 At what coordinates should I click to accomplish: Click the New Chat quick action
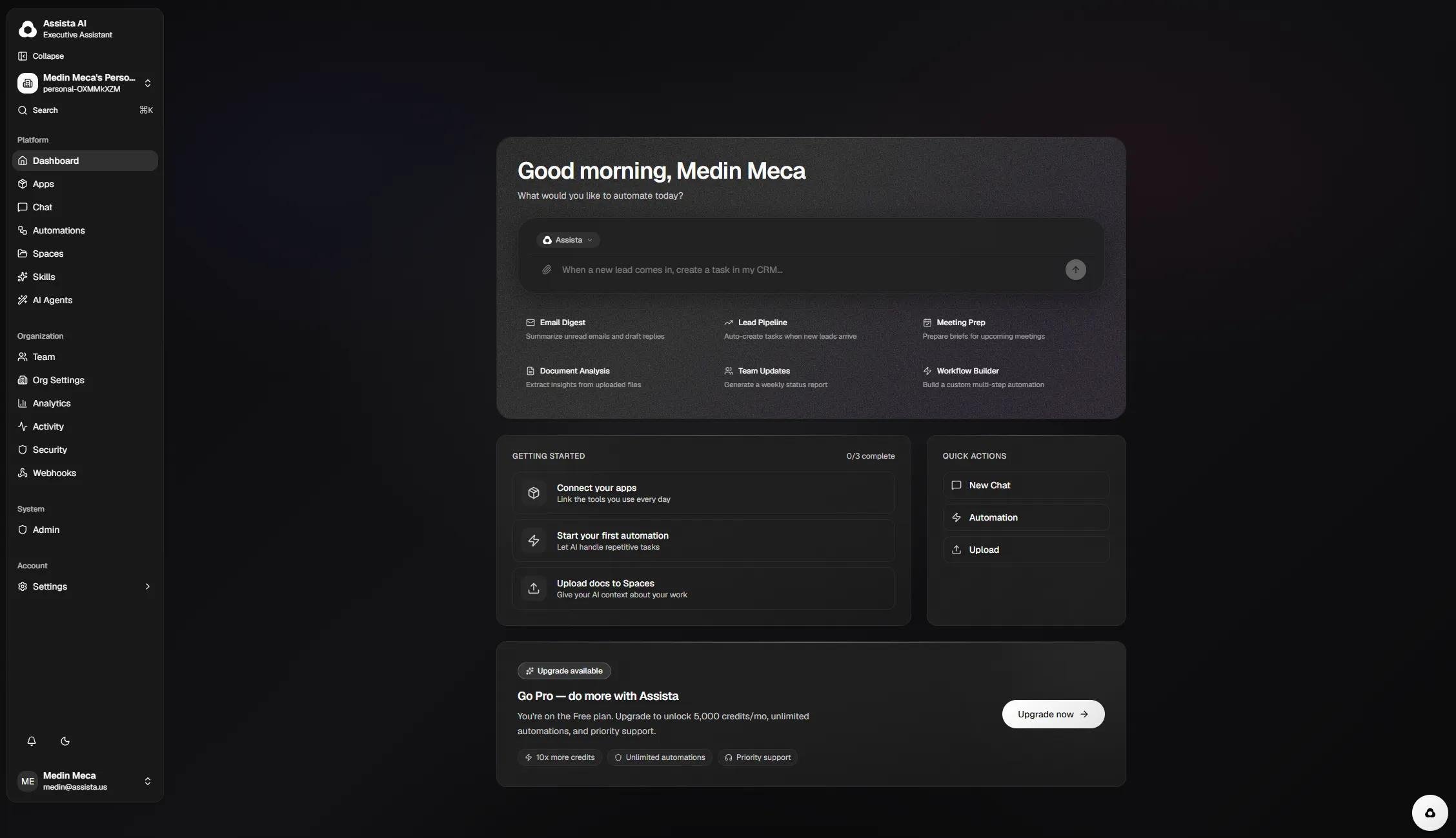point(1026,485)
